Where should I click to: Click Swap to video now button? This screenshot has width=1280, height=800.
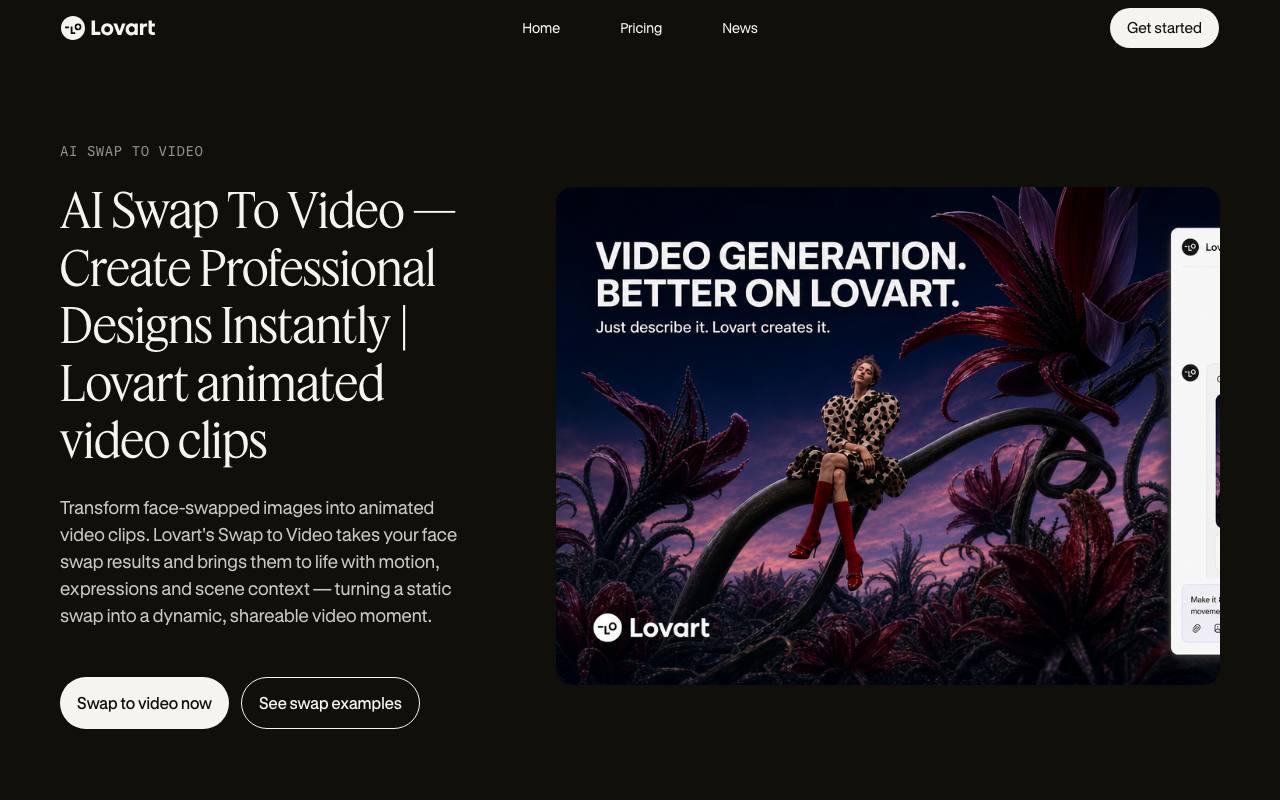coord(144,703)
